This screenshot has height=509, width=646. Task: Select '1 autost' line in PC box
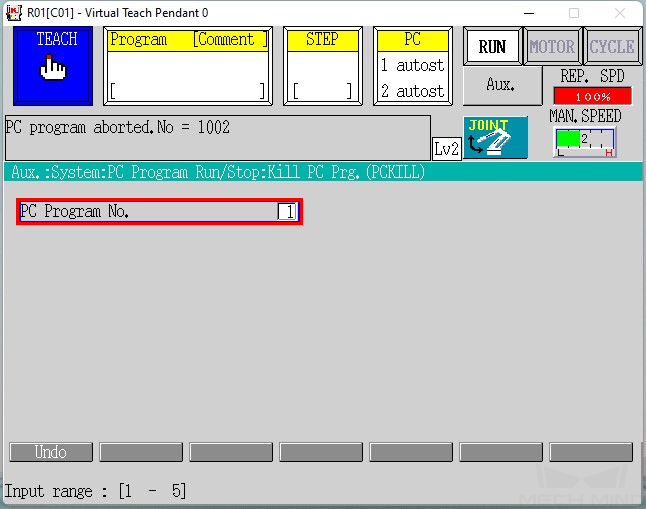[x=413, y=65]
